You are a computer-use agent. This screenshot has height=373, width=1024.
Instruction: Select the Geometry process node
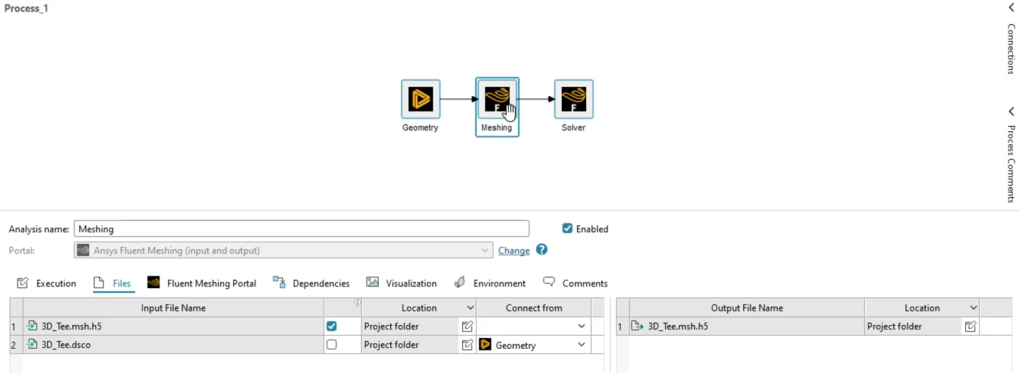421,99
